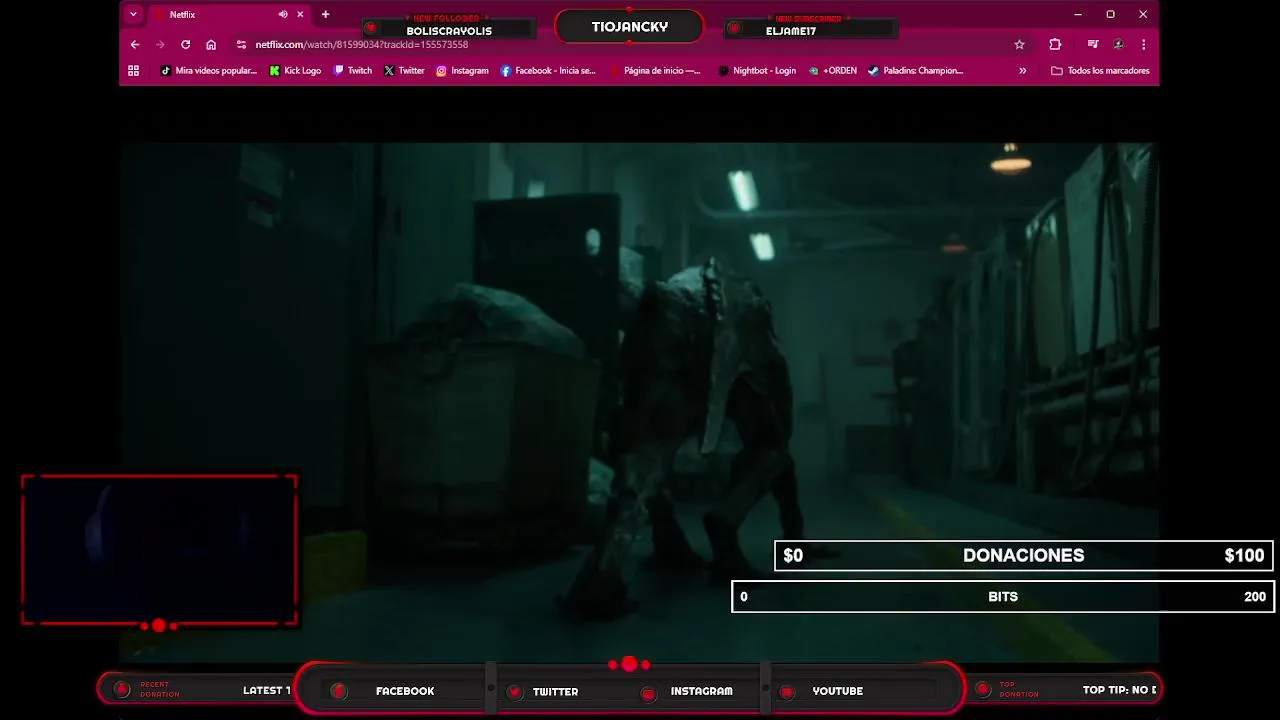The image size is (1280, 720).
Task: Open the Twitch bookmark
Action: (x=352, y=71)
